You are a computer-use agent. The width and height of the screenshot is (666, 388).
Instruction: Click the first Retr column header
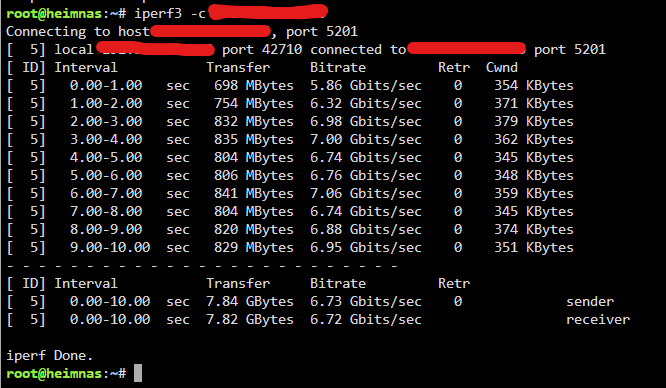tap(454, 67)
